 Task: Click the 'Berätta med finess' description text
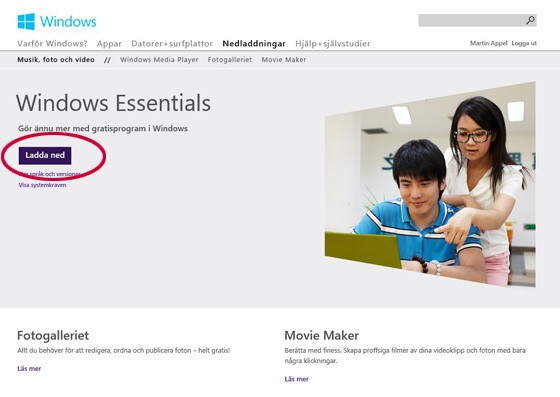point(405,355)
